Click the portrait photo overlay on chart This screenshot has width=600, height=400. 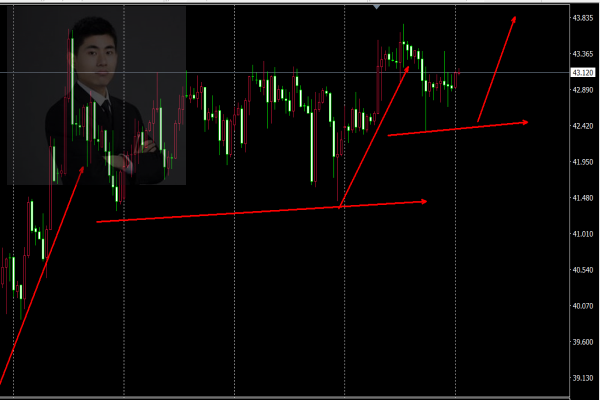click(x=96, y=95)
